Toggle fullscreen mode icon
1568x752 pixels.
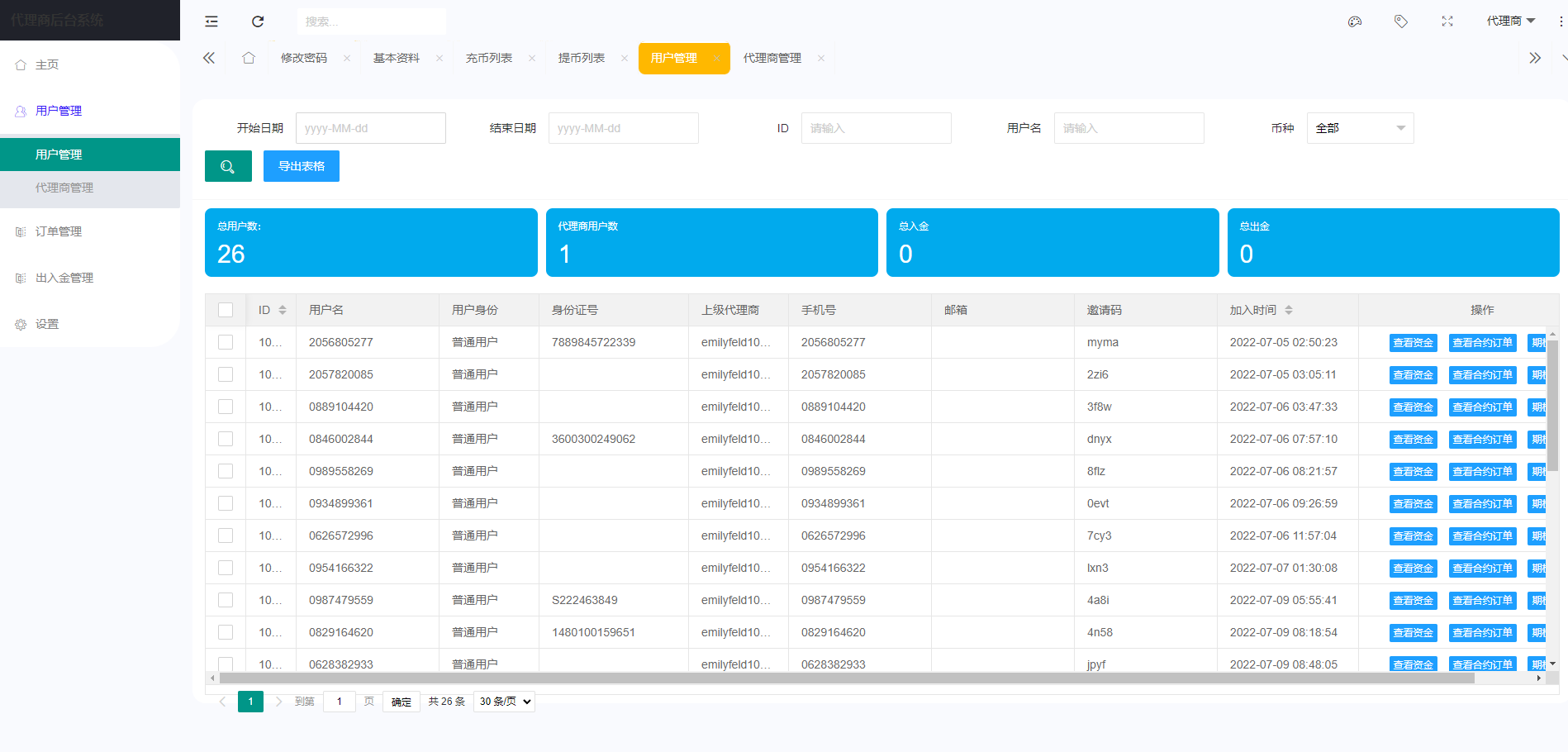[1447, 21]
